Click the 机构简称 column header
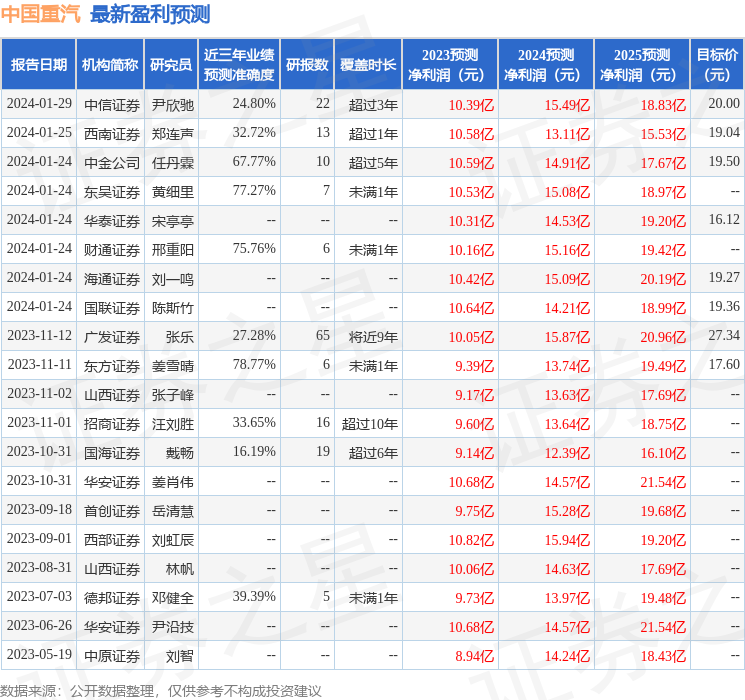Viewport: 745px width, 700px height. tap(110, 65)
